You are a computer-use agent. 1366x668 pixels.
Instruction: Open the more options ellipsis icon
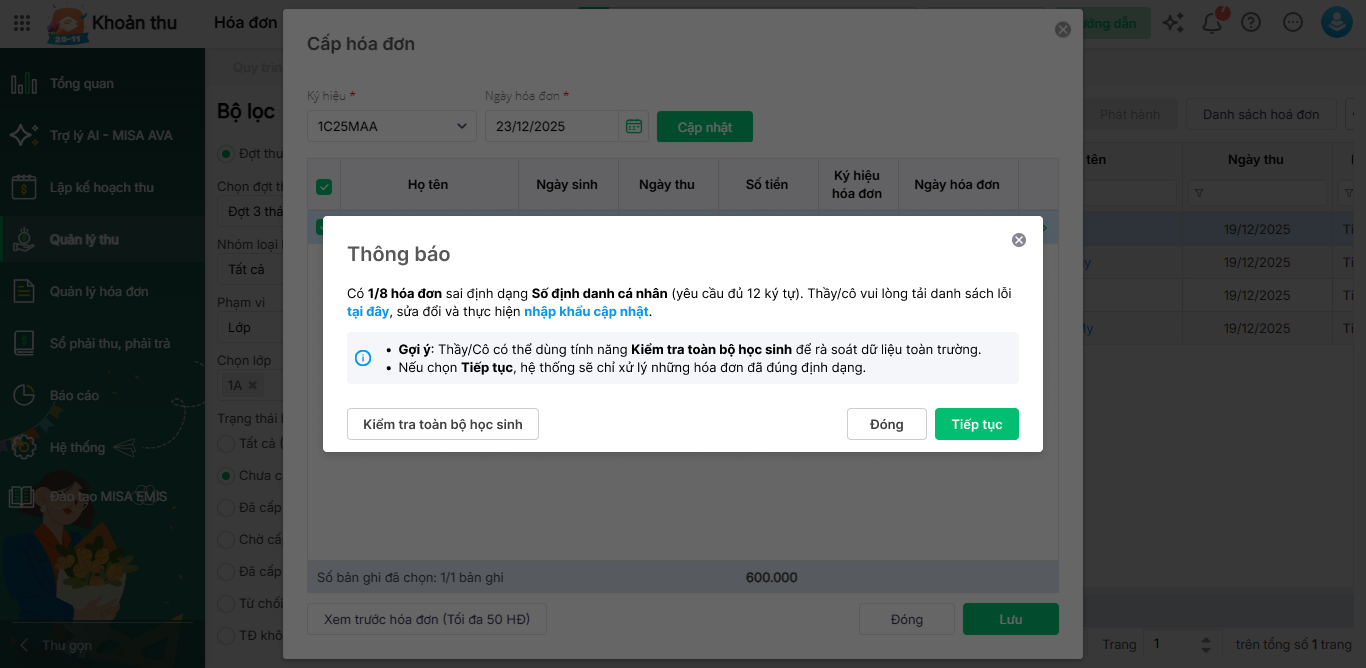[1293, 23]
